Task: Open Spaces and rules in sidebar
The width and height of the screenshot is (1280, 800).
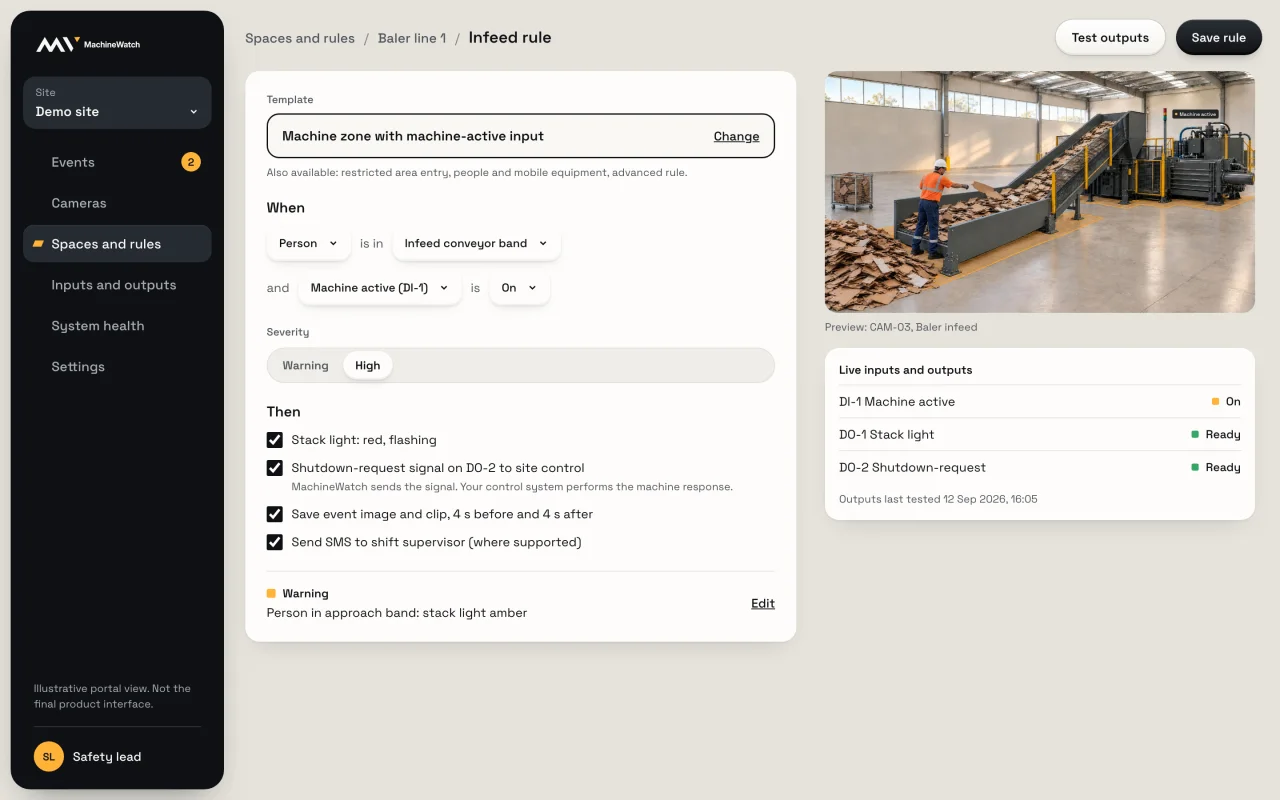Action: [117, 244]
